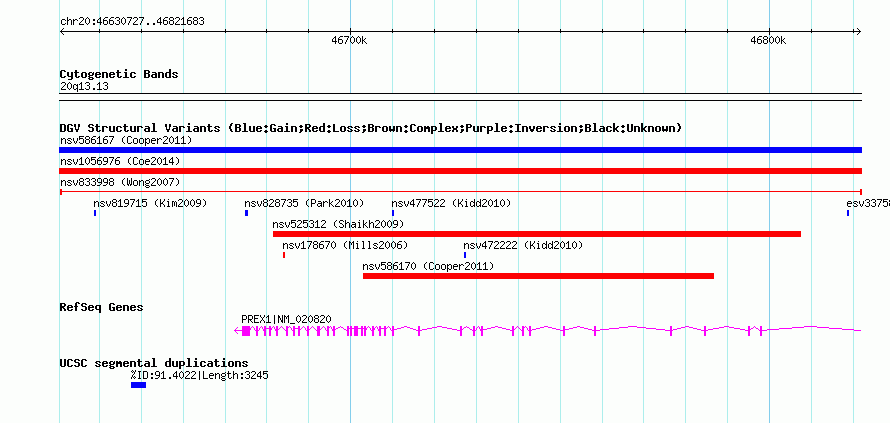890x423 pixels.
Task: Click the nsv477522 (Kidd2010) label
Action: tap(451, 203)
